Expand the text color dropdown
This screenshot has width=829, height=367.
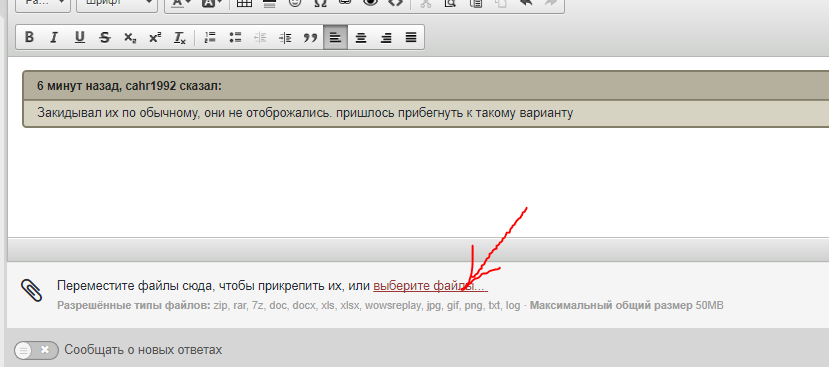(x=181, y=3)
